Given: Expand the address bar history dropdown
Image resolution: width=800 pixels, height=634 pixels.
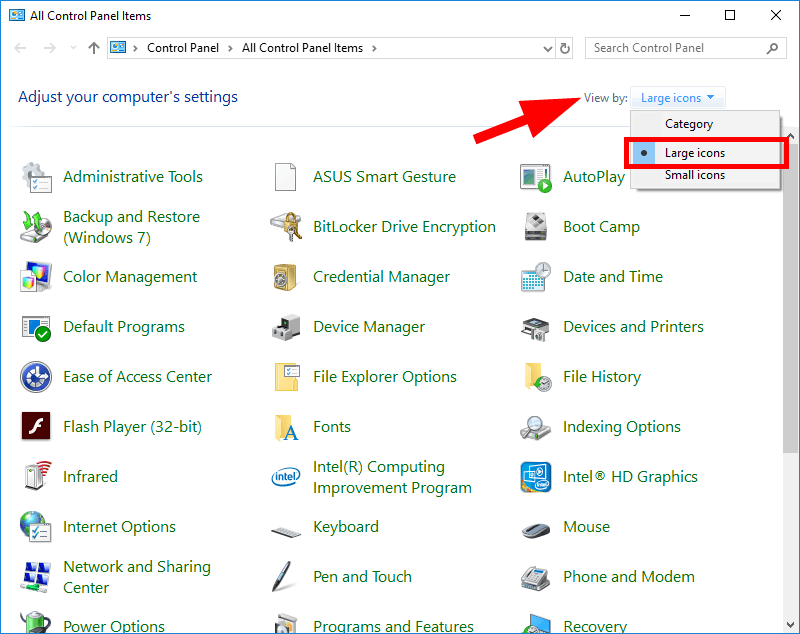Looking at the screenshot, I should tap(547, 48).
